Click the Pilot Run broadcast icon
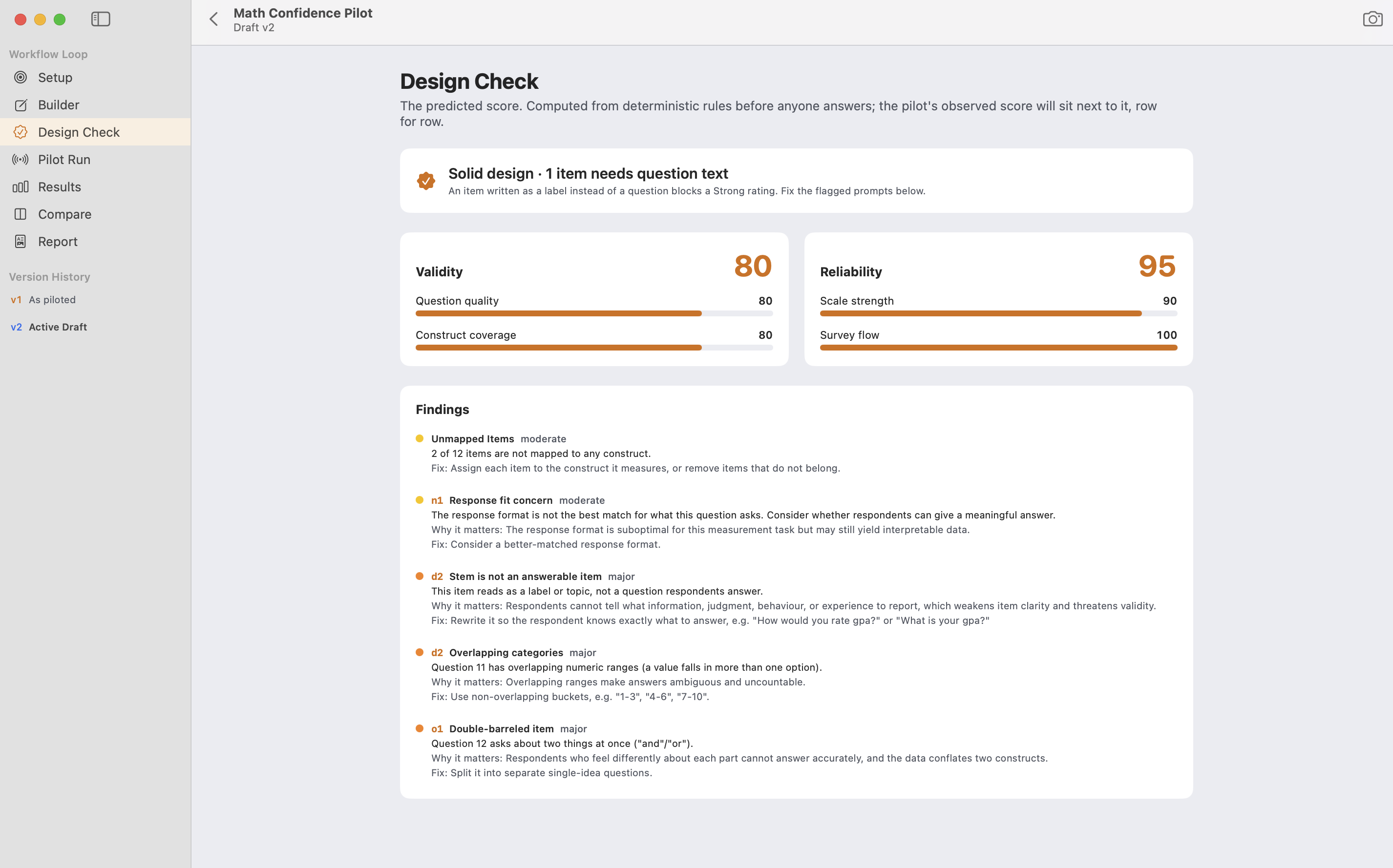This screenshot has height=868, width=1393. click(21, 160)
